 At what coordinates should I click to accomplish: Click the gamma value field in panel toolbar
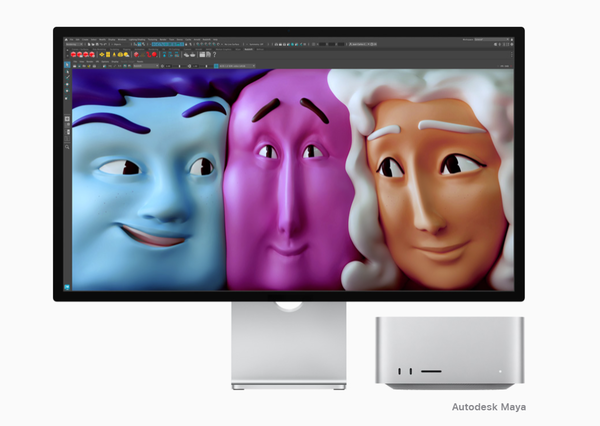click(x=195, y=66)
